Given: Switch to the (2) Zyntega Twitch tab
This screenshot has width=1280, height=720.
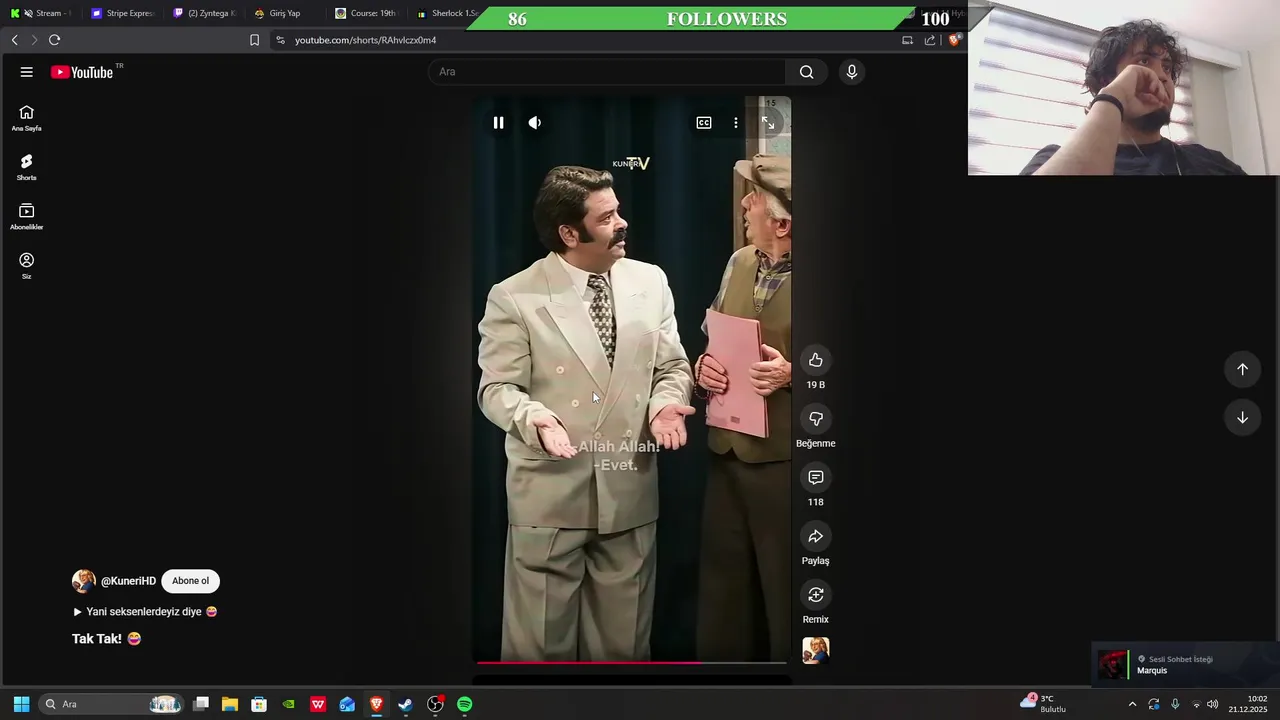Looking at the screenshot, I should (x=204, y=13).
